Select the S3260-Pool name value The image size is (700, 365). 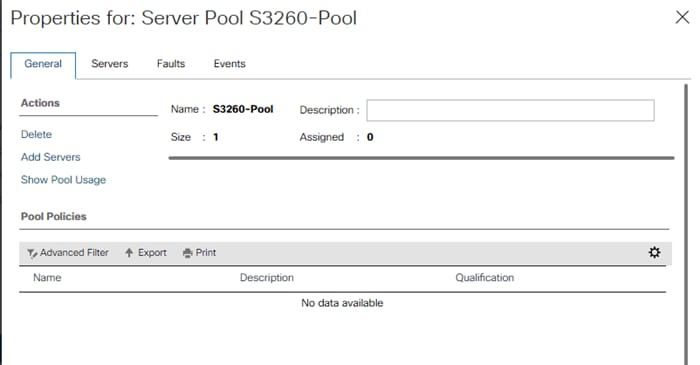[x=243, y=109]
